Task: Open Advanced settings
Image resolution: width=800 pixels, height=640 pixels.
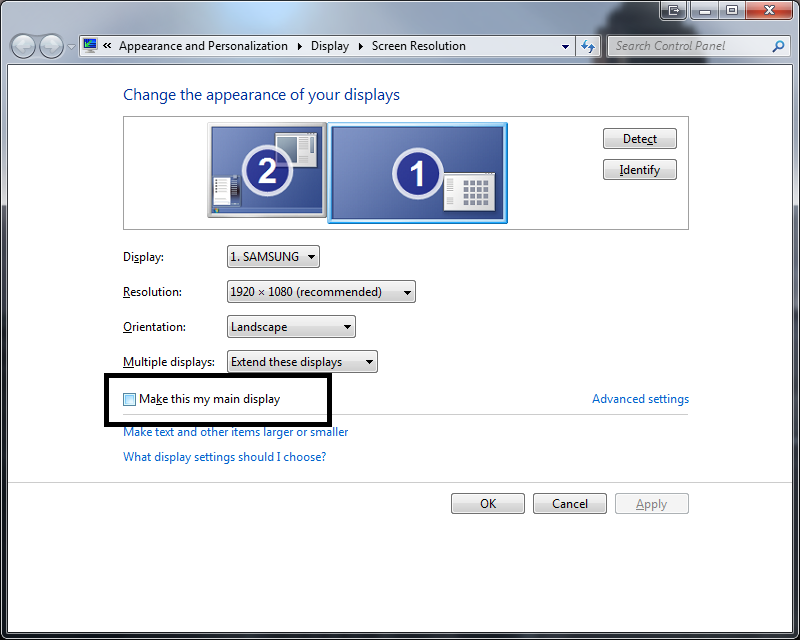Action: pos(640,398)
